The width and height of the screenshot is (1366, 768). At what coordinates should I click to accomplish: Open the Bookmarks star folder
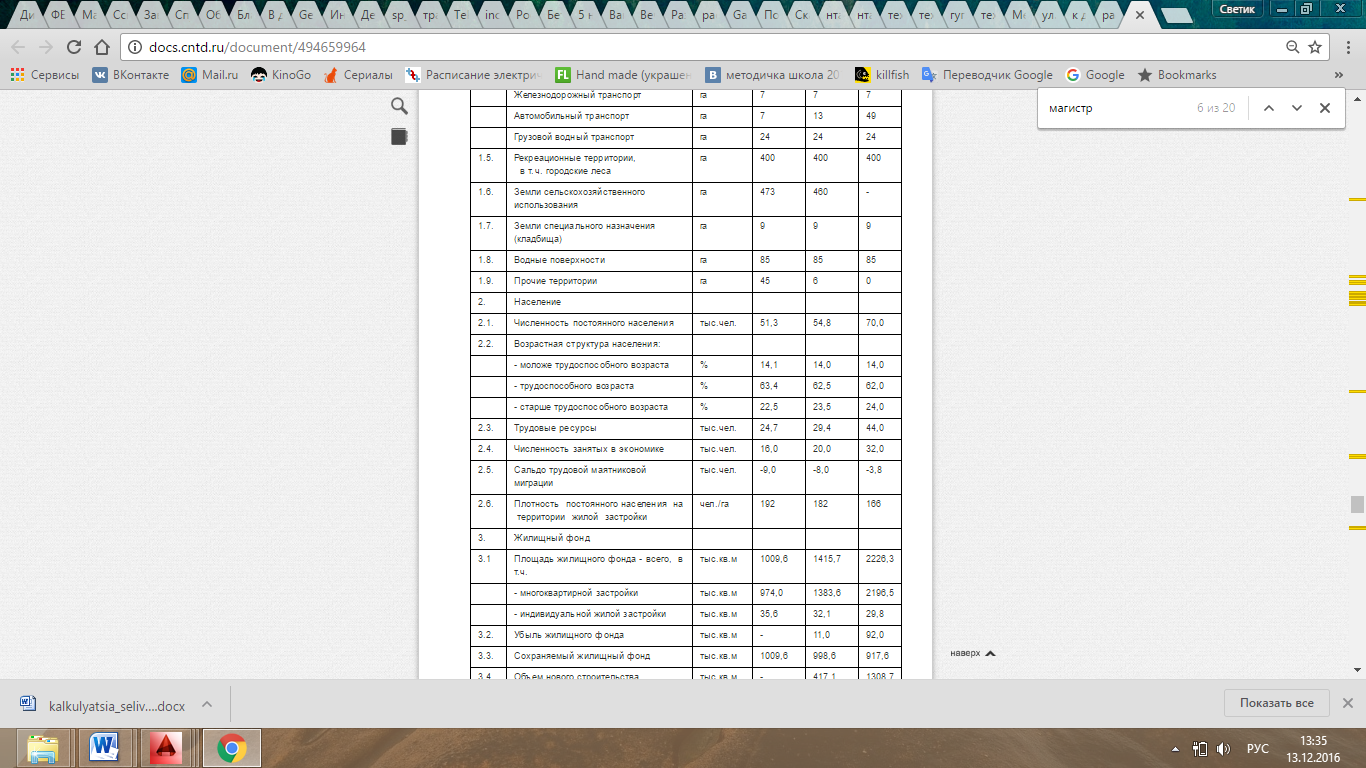click(x=1177, y=75)
